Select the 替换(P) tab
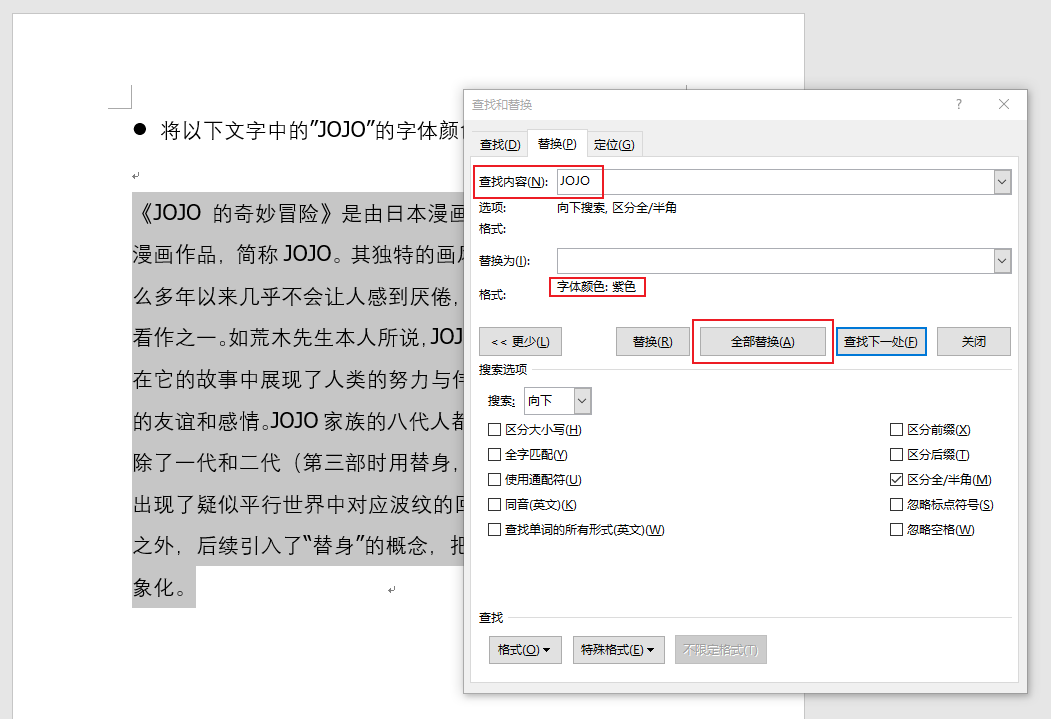 pyautogui.click(x=557, y=143)
